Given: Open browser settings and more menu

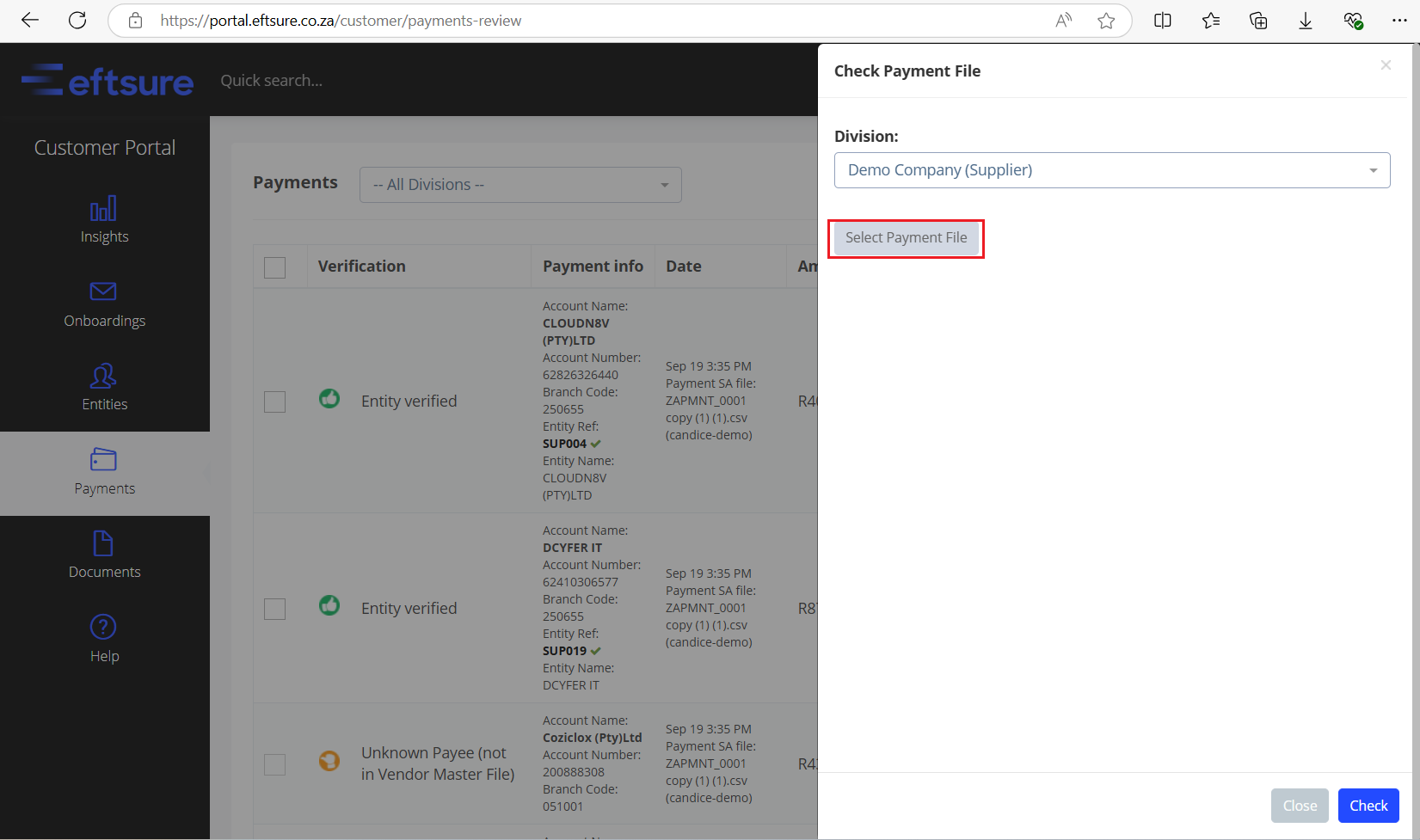Looking at the screenshot, I should tap(1399, 21).
